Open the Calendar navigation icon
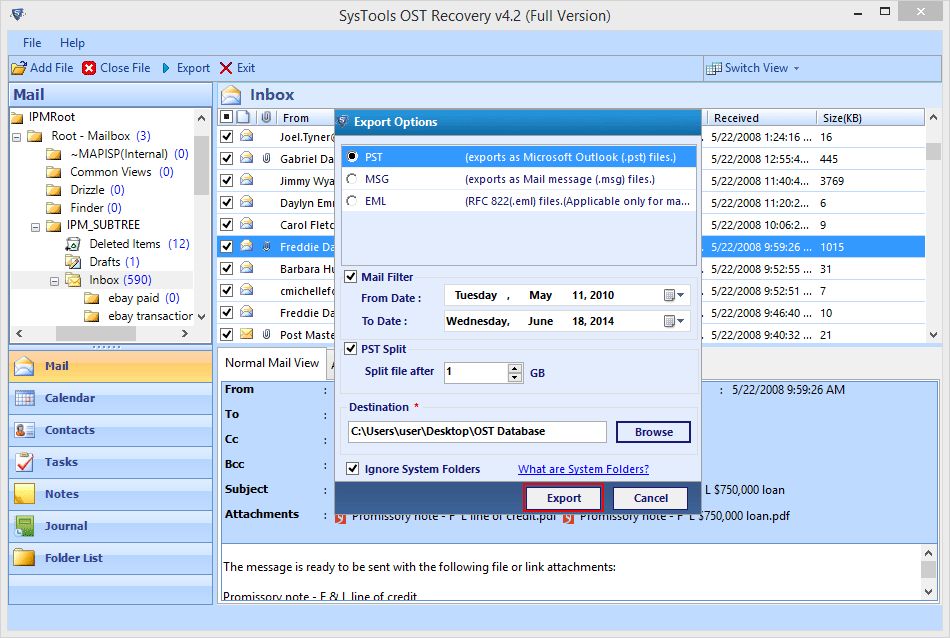950x638 pixels. (x=24, y=398)
